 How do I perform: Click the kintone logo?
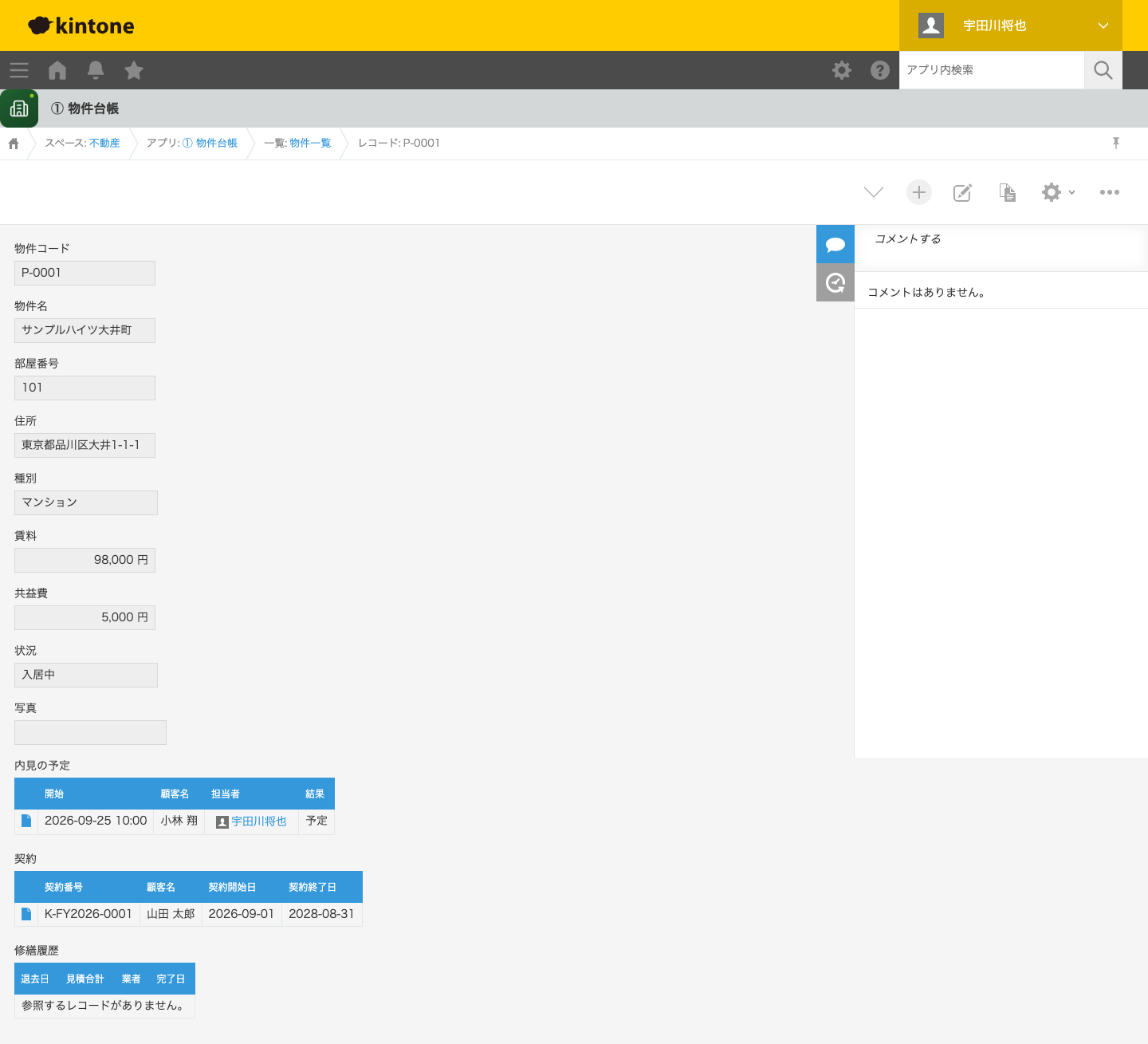pos(81,26)
